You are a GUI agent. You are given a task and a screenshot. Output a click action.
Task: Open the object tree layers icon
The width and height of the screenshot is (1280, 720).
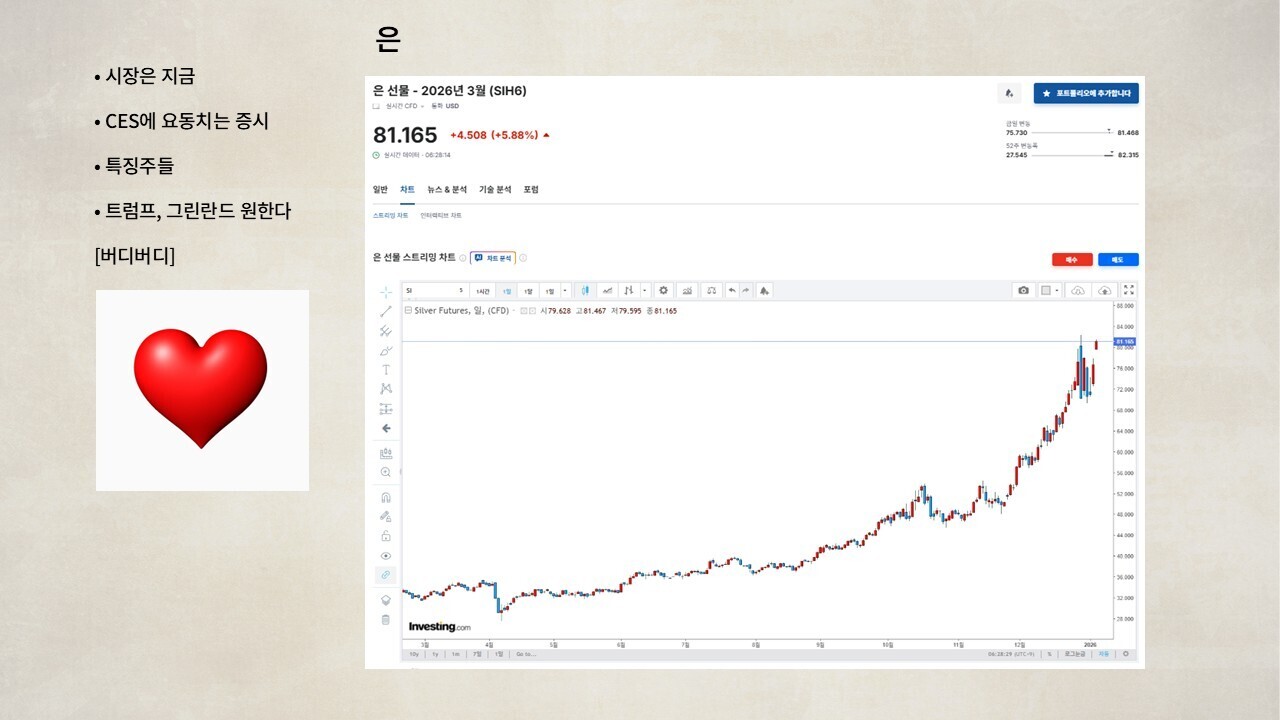386,600
